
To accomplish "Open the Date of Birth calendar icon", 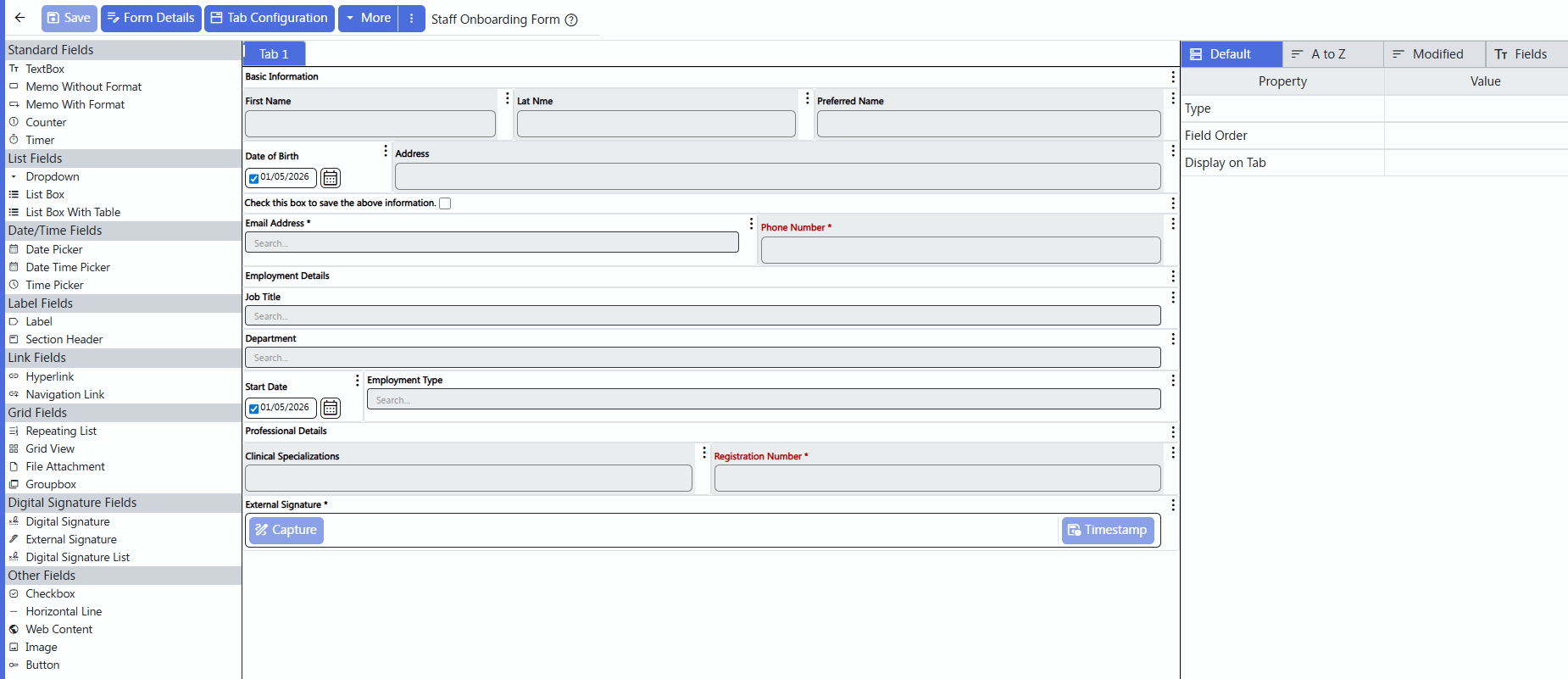I will 331,178.
